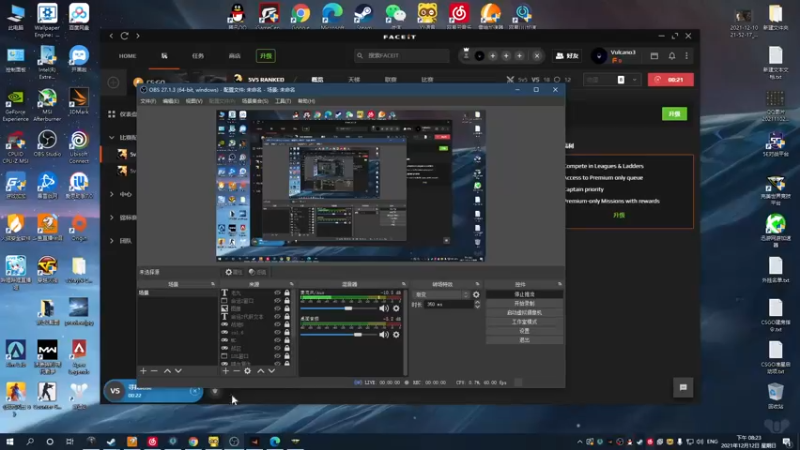Screen dimensions: 800x450
Task: Open OBS 编辑(E) menu
Action: pos(170,101)
